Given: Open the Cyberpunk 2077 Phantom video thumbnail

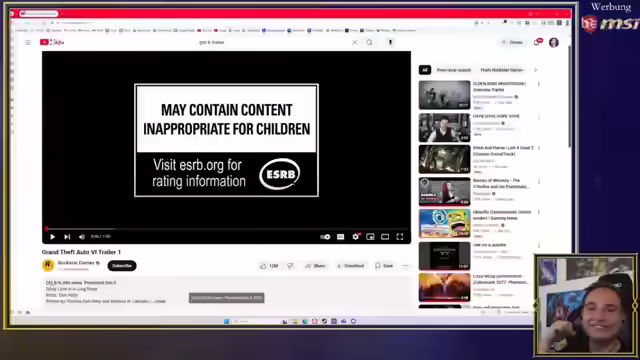Looking at the screenshot, I should [444, 287].
